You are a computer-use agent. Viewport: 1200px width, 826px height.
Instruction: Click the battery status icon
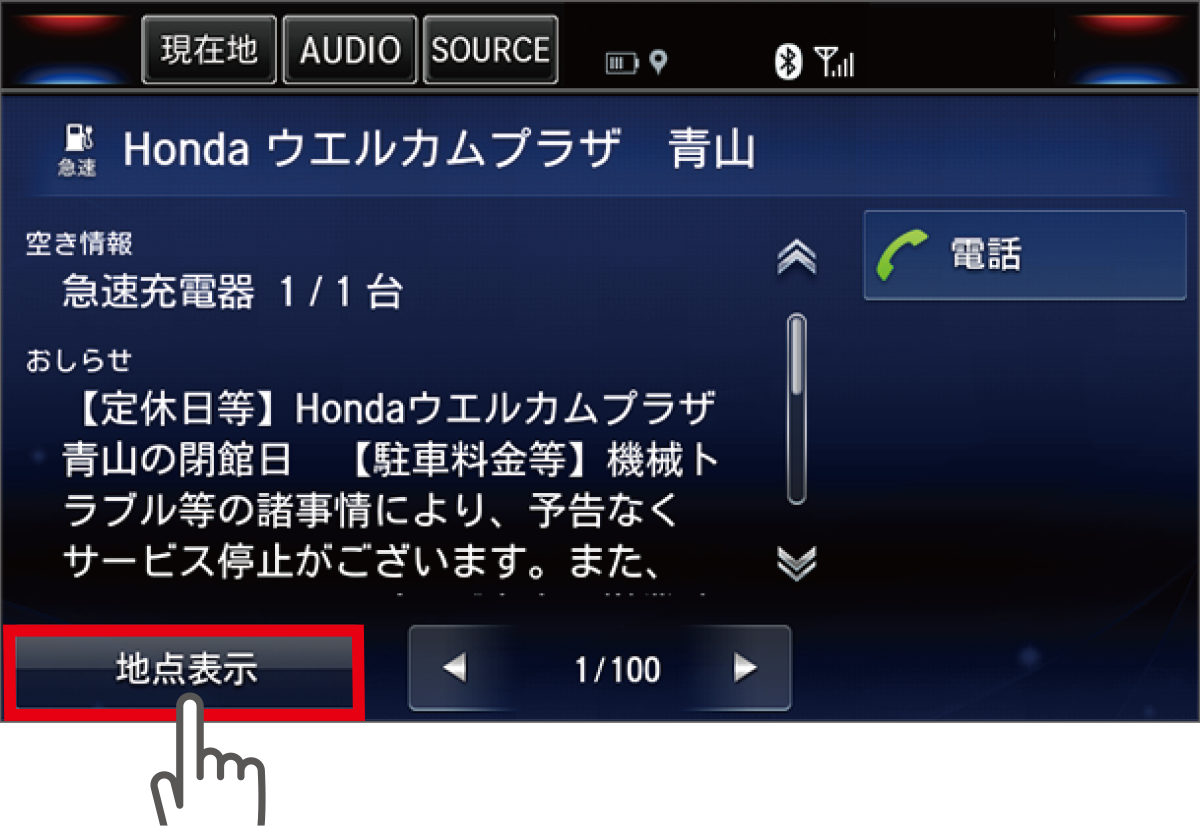[621, 64]
